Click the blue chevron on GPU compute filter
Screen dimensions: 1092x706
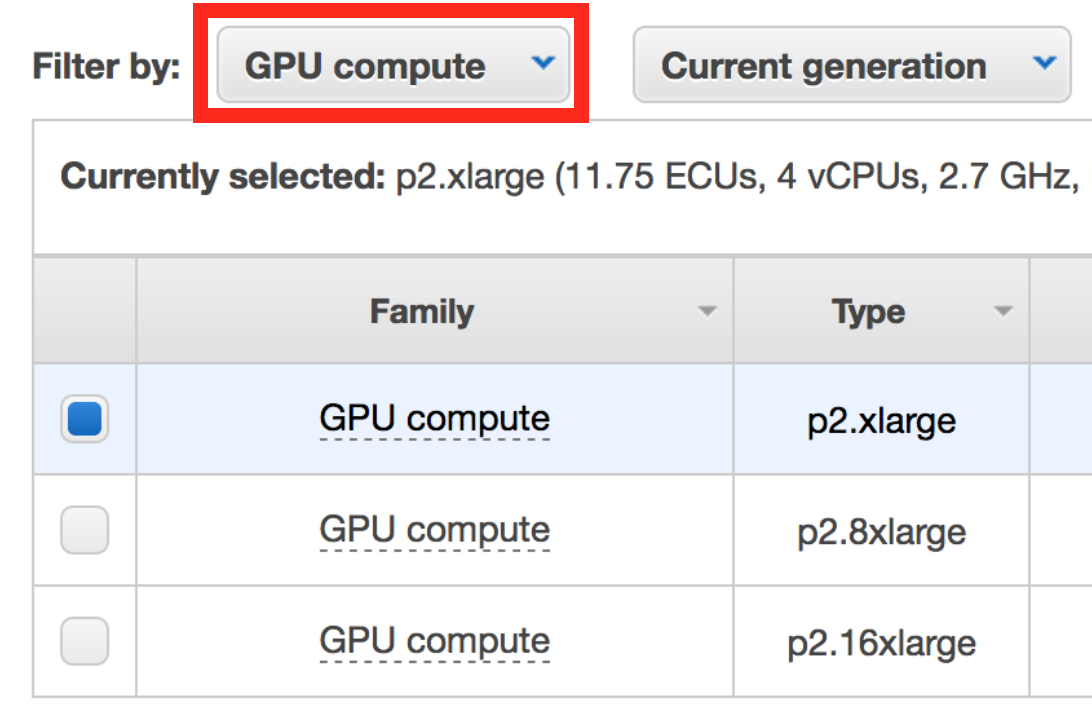(543, 64)
